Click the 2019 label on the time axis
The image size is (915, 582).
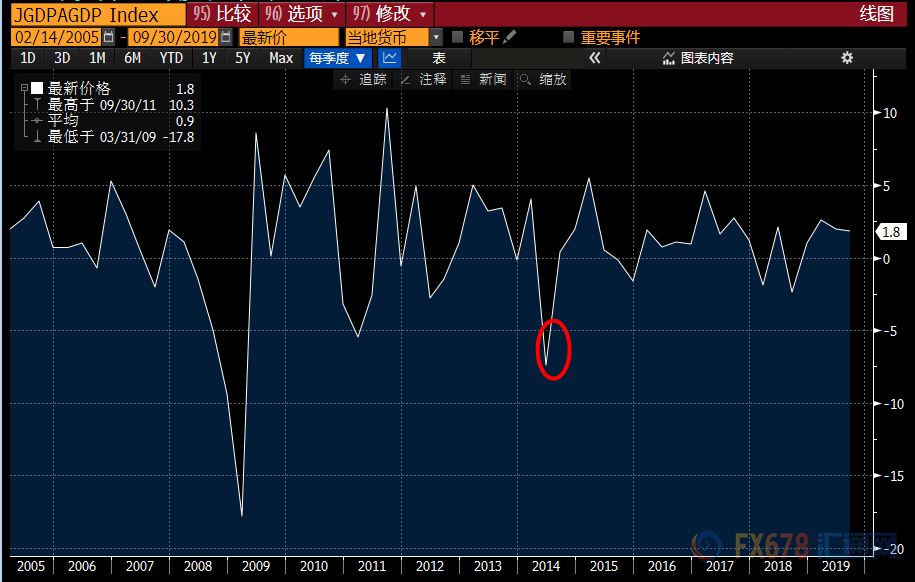(x=836, y=566)
